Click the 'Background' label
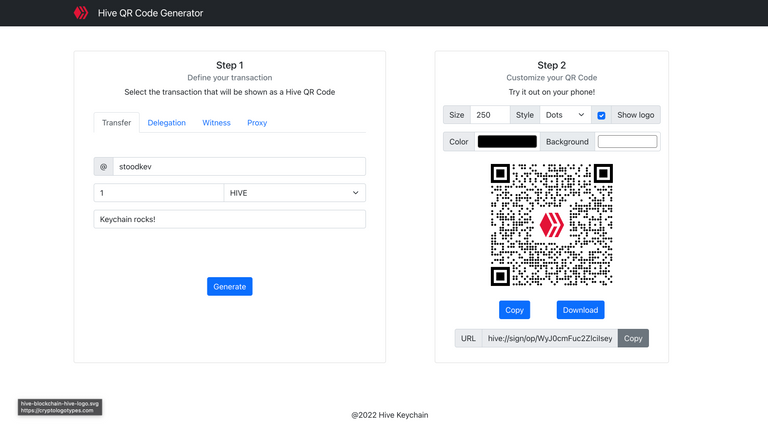The width and height of the screenshot is (768, 425). pyautogui.click(x=567, y=142)
